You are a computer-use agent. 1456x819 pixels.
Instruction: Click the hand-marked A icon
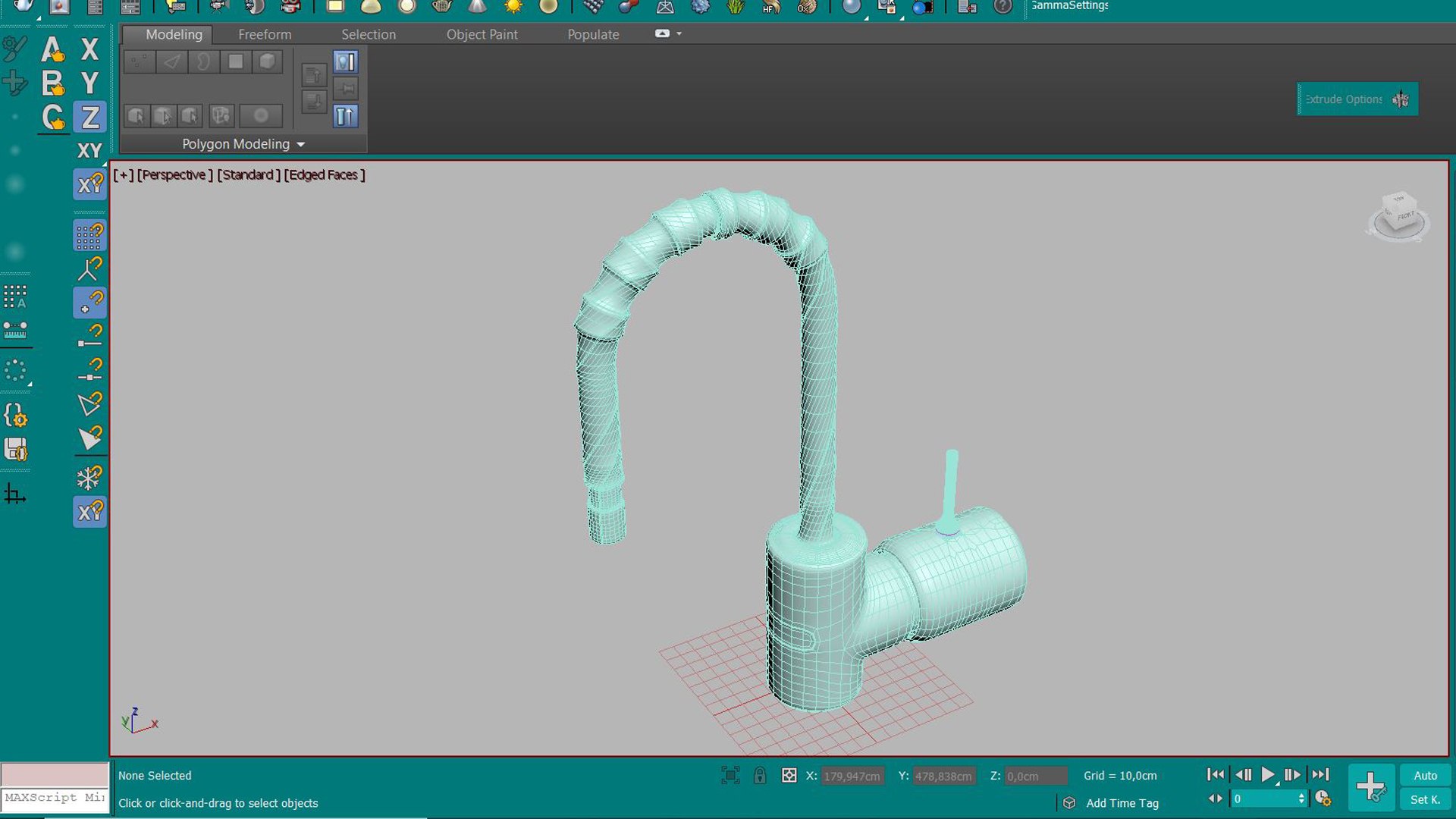52,49
